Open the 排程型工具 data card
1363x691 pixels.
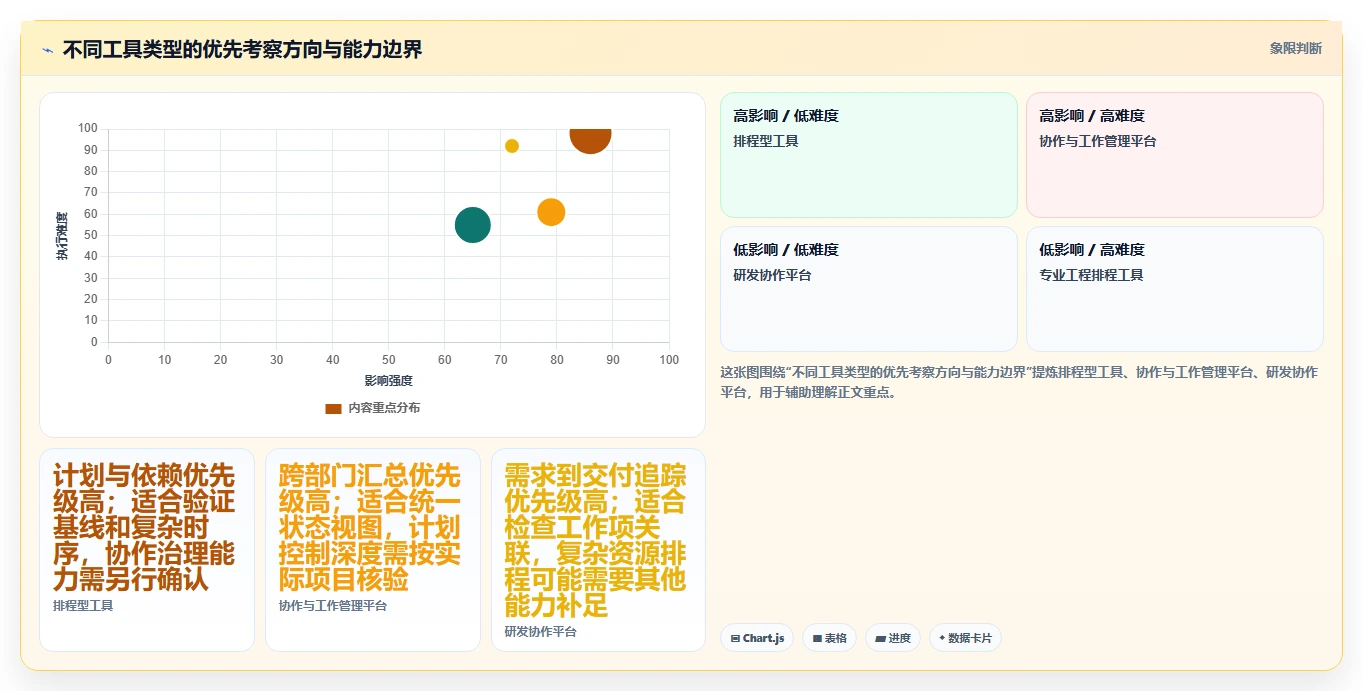147,550
